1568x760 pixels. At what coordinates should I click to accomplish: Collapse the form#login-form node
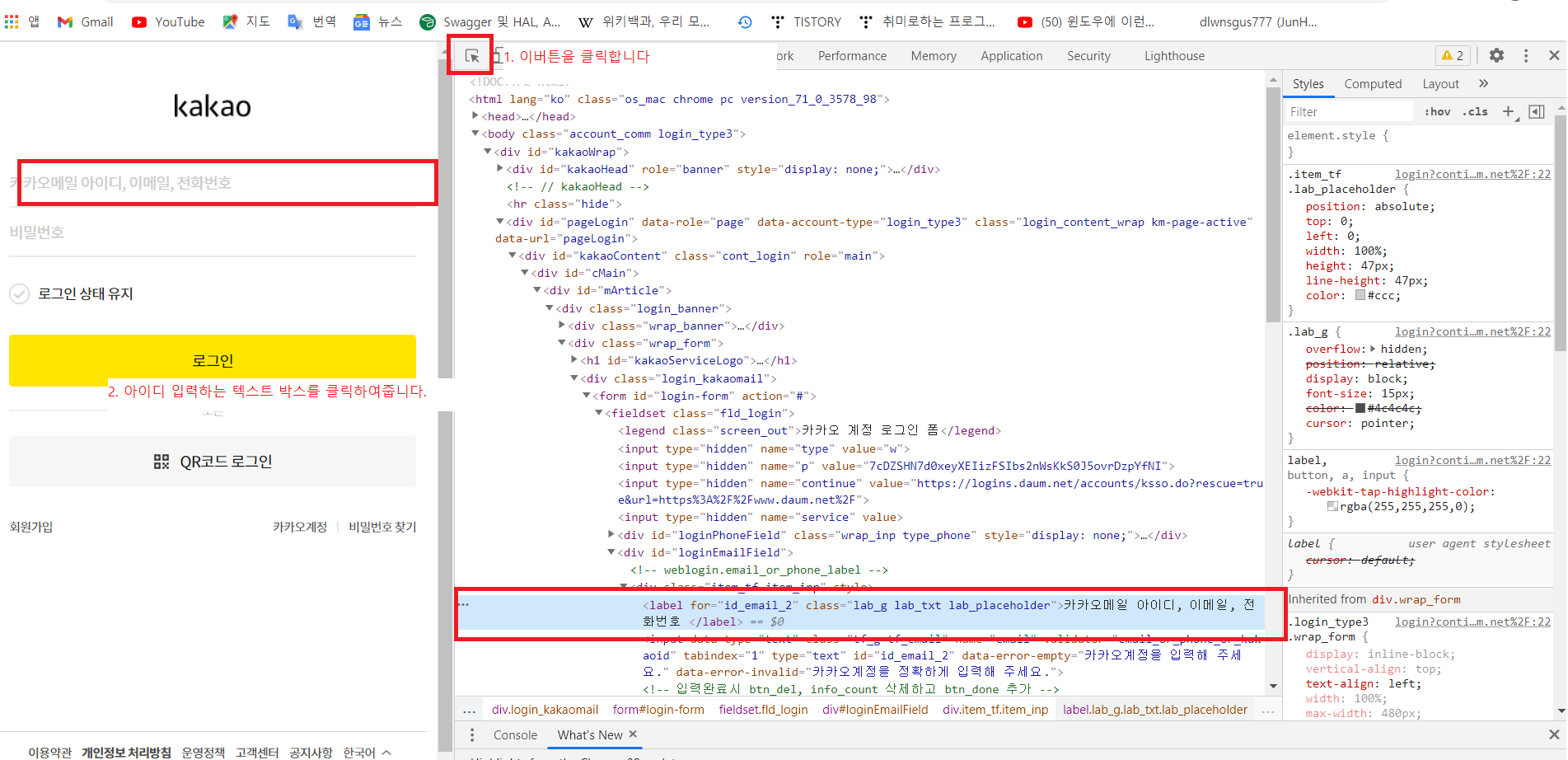(x=587, y=395)
